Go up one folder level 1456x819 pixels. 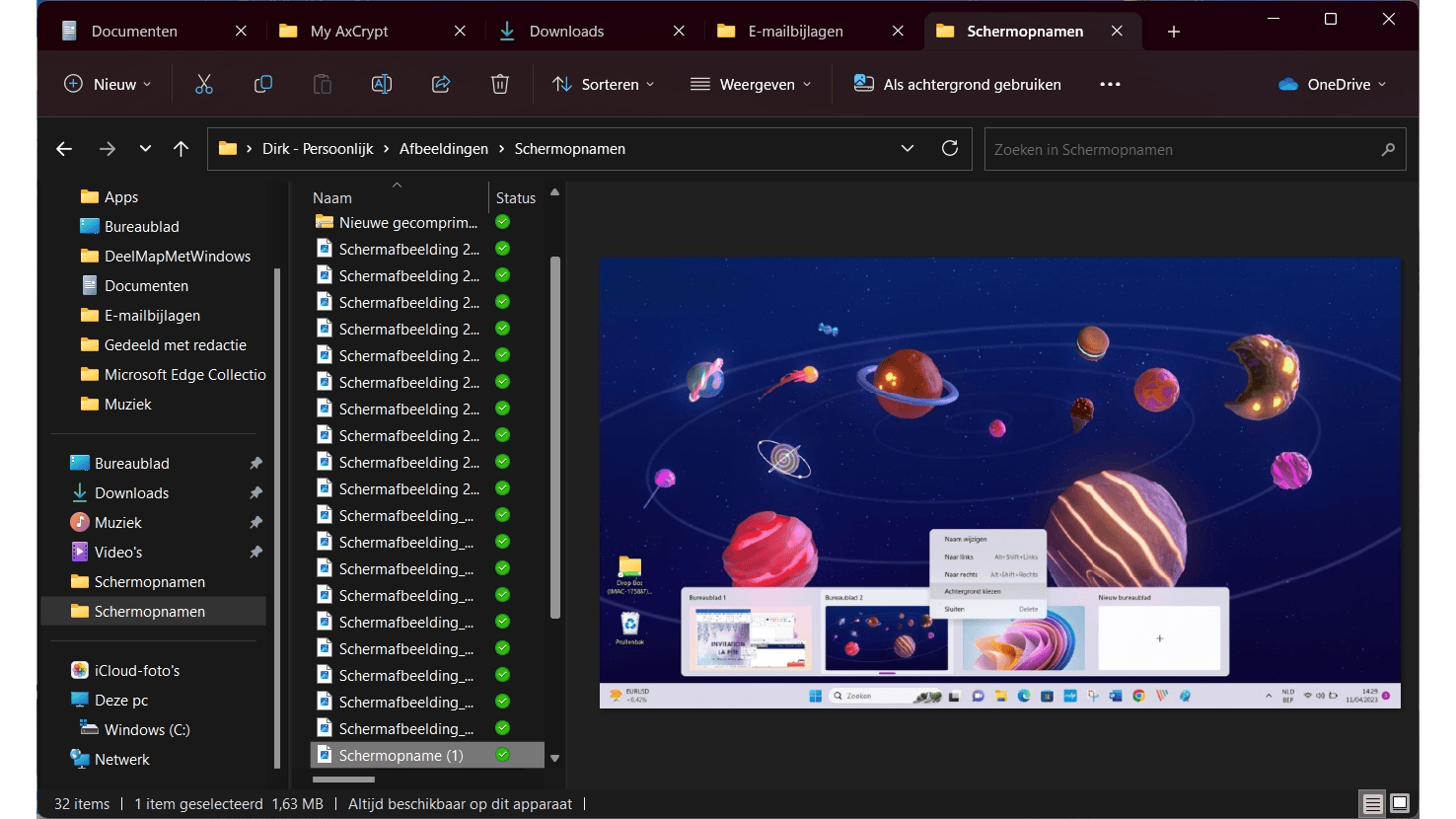(181, 149)
